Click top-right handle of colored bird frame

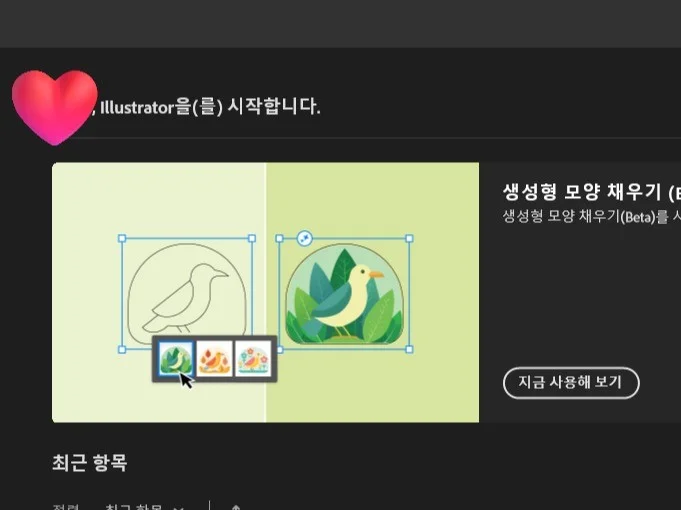[x=409, y=238]
